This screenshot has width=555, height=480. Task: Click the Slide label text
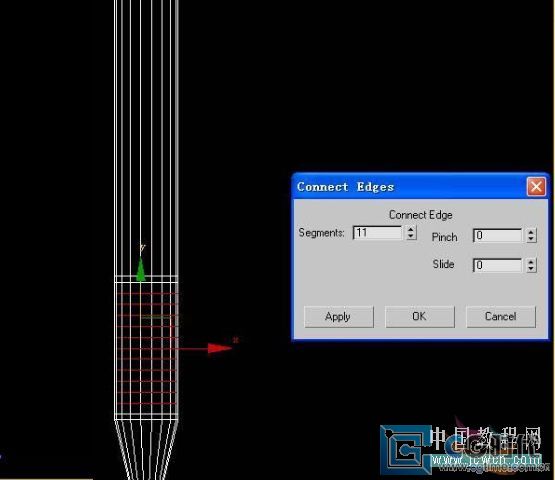443,264
